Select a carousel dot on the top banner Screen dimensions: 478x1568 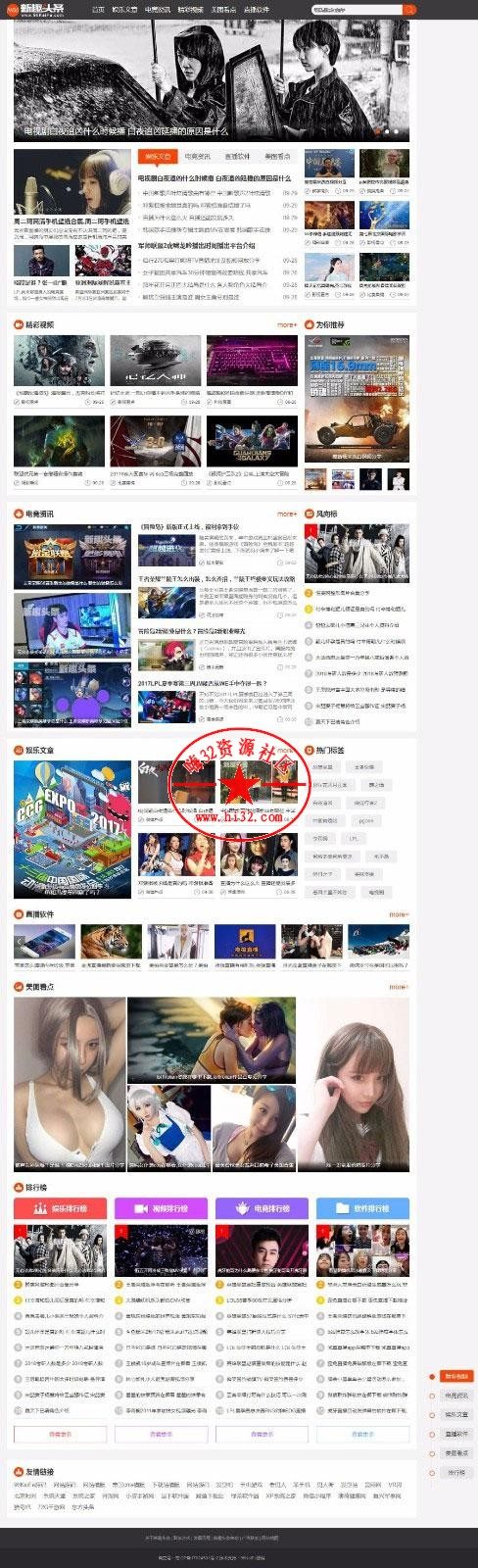pyautogui.click(x=387, y=130)
